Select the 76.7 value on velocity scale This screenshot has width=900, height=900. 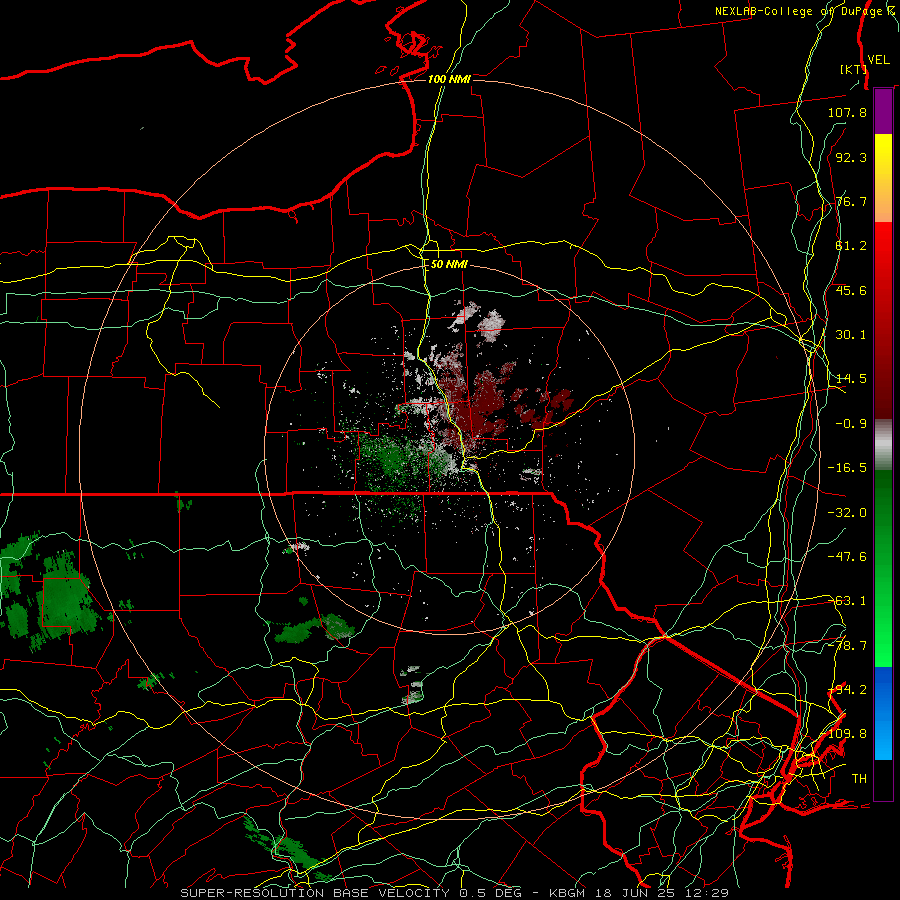click(x=851, y=201)
